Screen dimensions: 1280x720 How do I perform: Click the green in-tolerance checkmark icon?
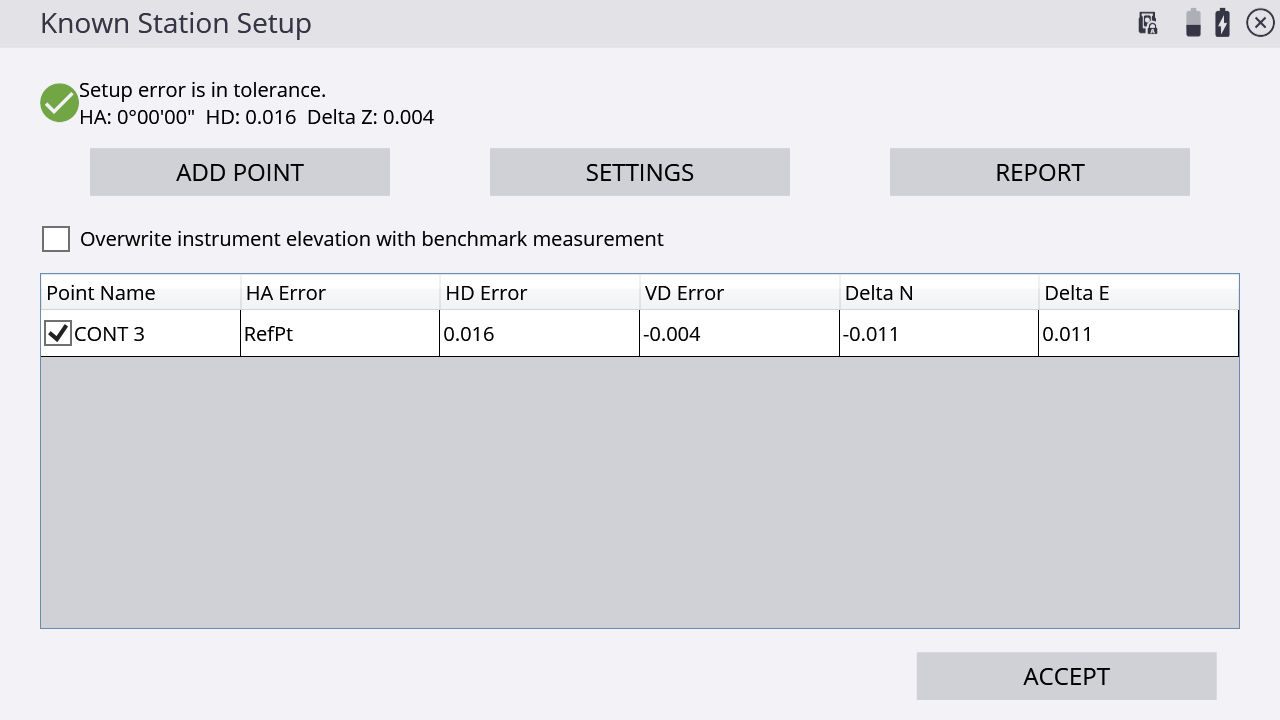click(x=60, y=103)
